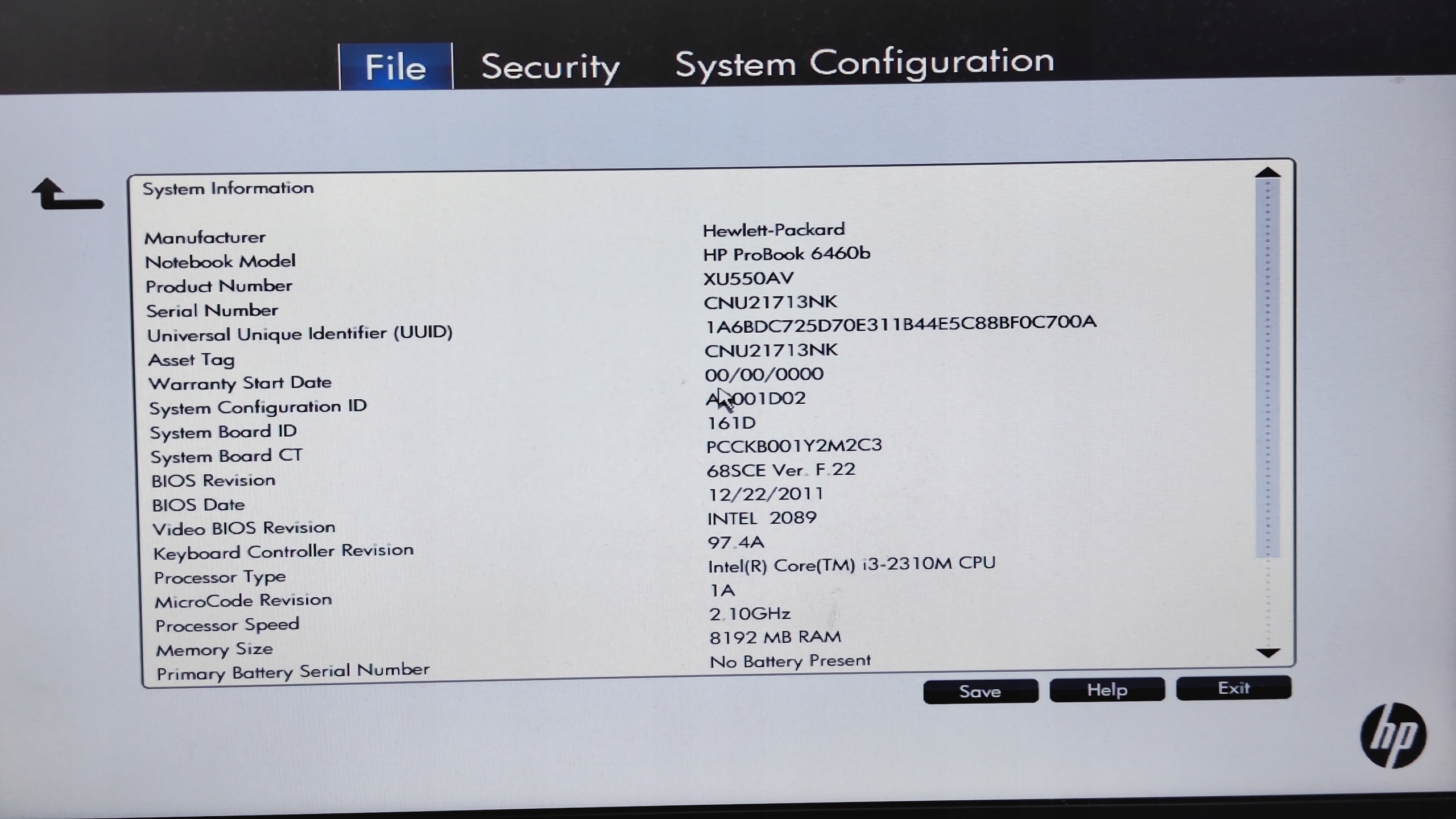1456x819 pixels.
Task: Select the HP ProBook 6460b value
Action: click(x=787, y=254)
